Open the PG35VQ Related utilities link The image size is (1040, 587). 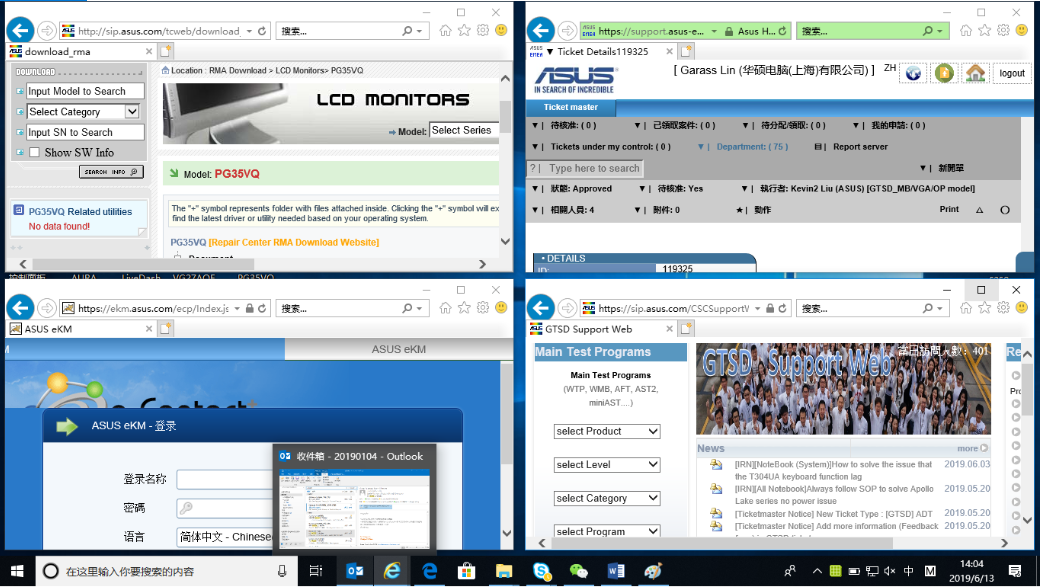tap(80, 212)
